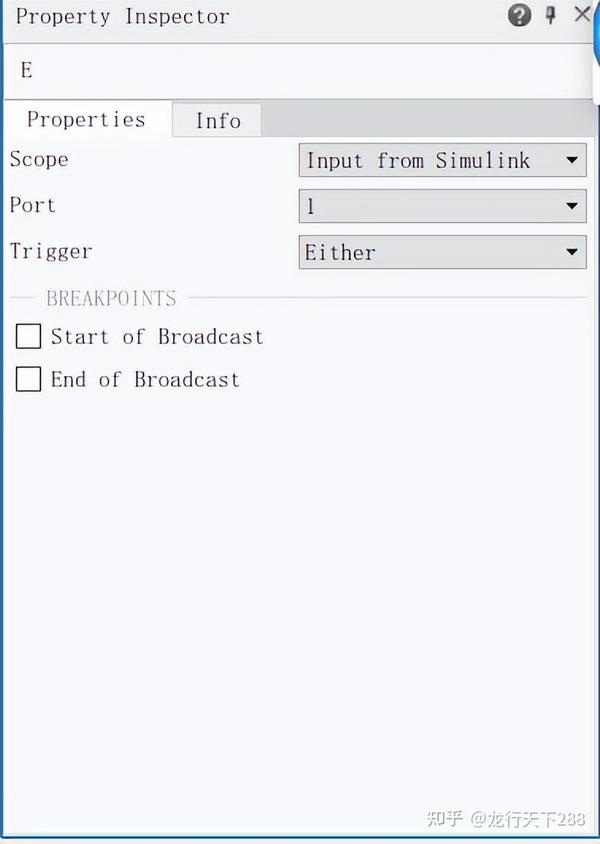This screenshot has width=600, height=844.
Task: Pin the Property Inspector panel
Action: click(x=550, y=15)
